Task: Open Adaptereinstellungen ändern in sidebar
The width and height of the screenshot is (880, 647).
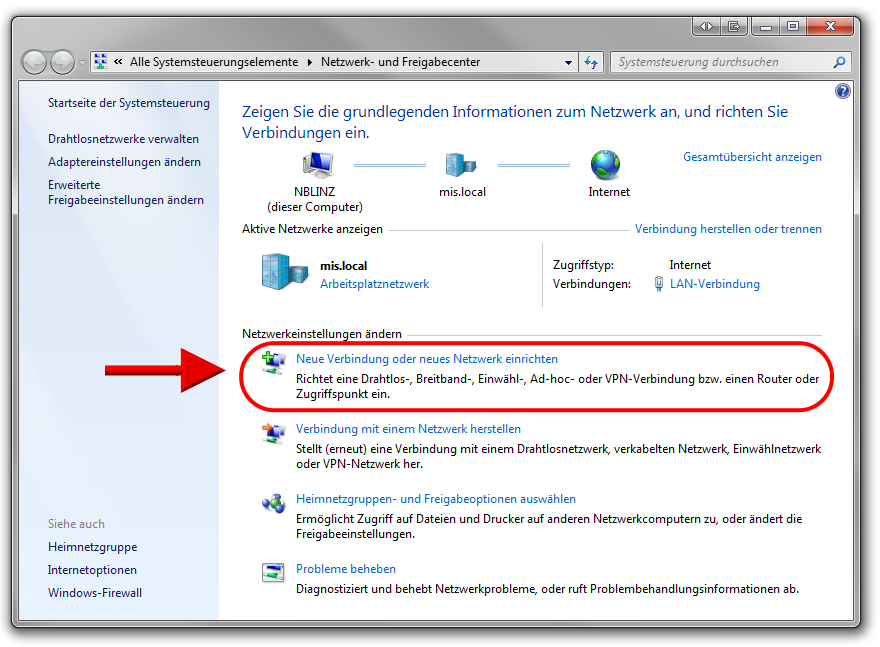Action: 124,162
